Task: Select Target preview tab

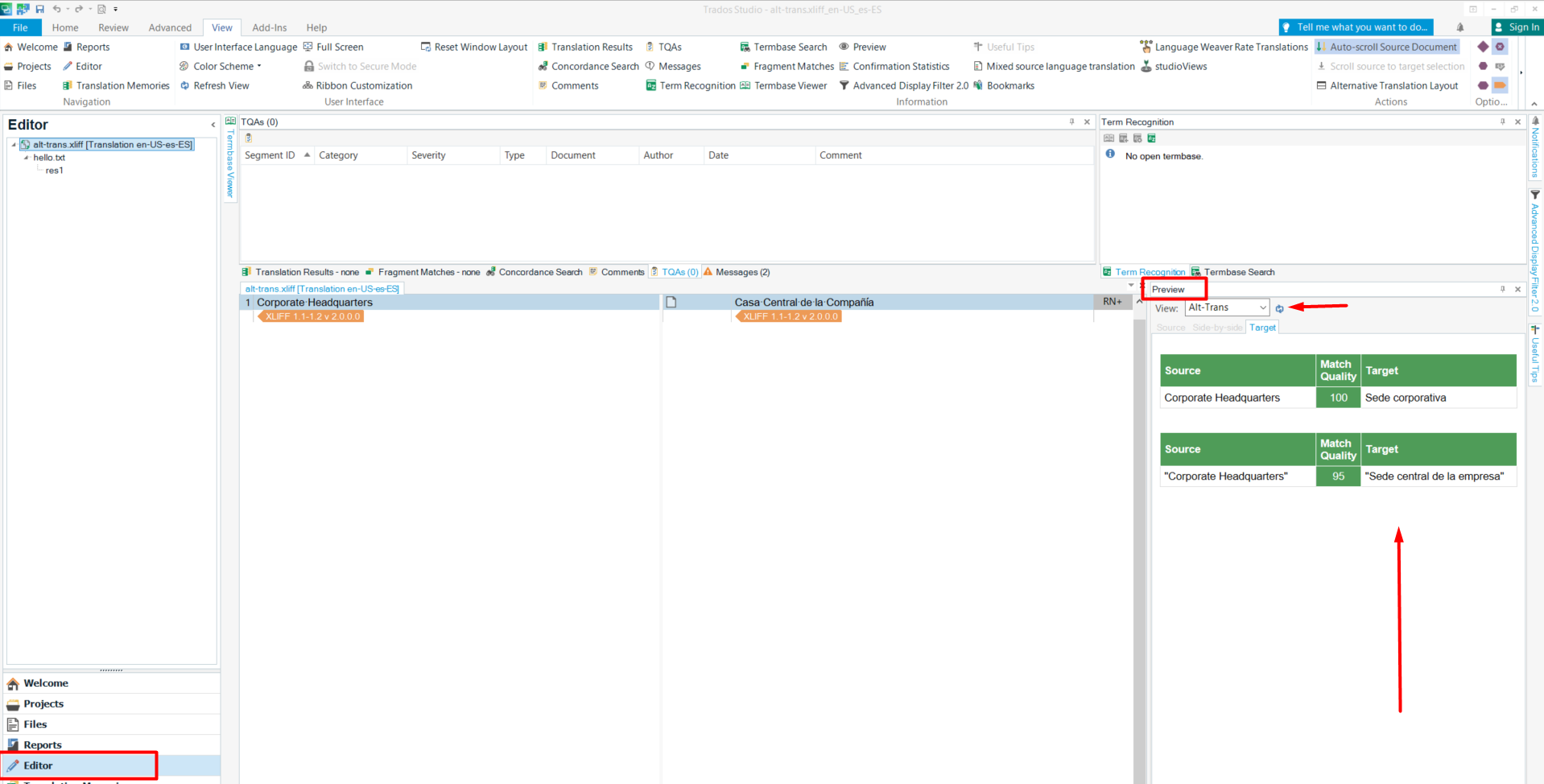Action: pos(1262,328)
